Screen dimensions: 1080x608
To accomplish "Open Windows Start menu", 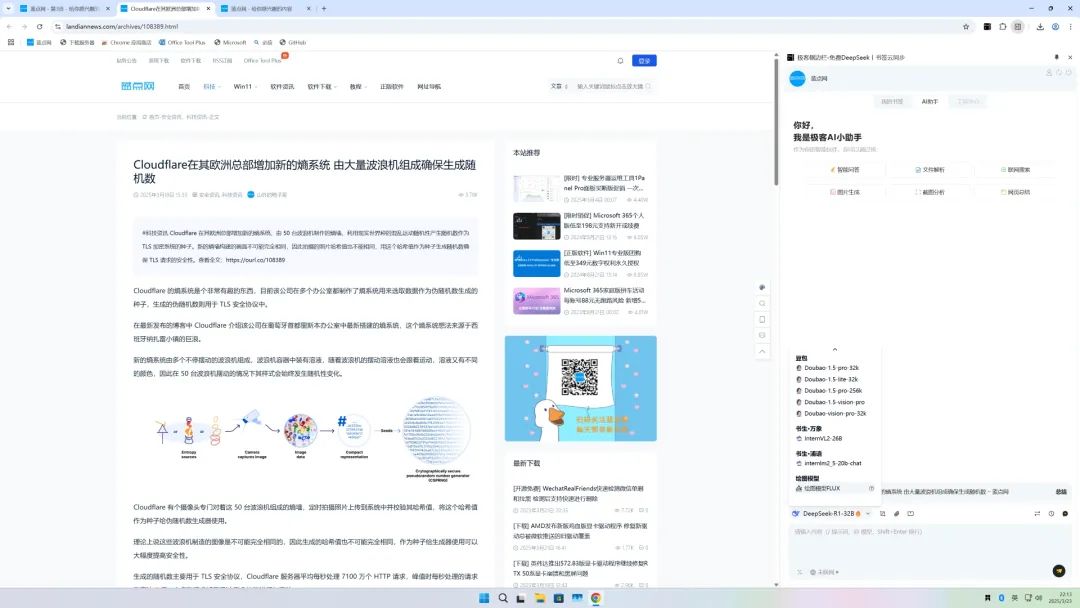I will (x=484, y=598).
